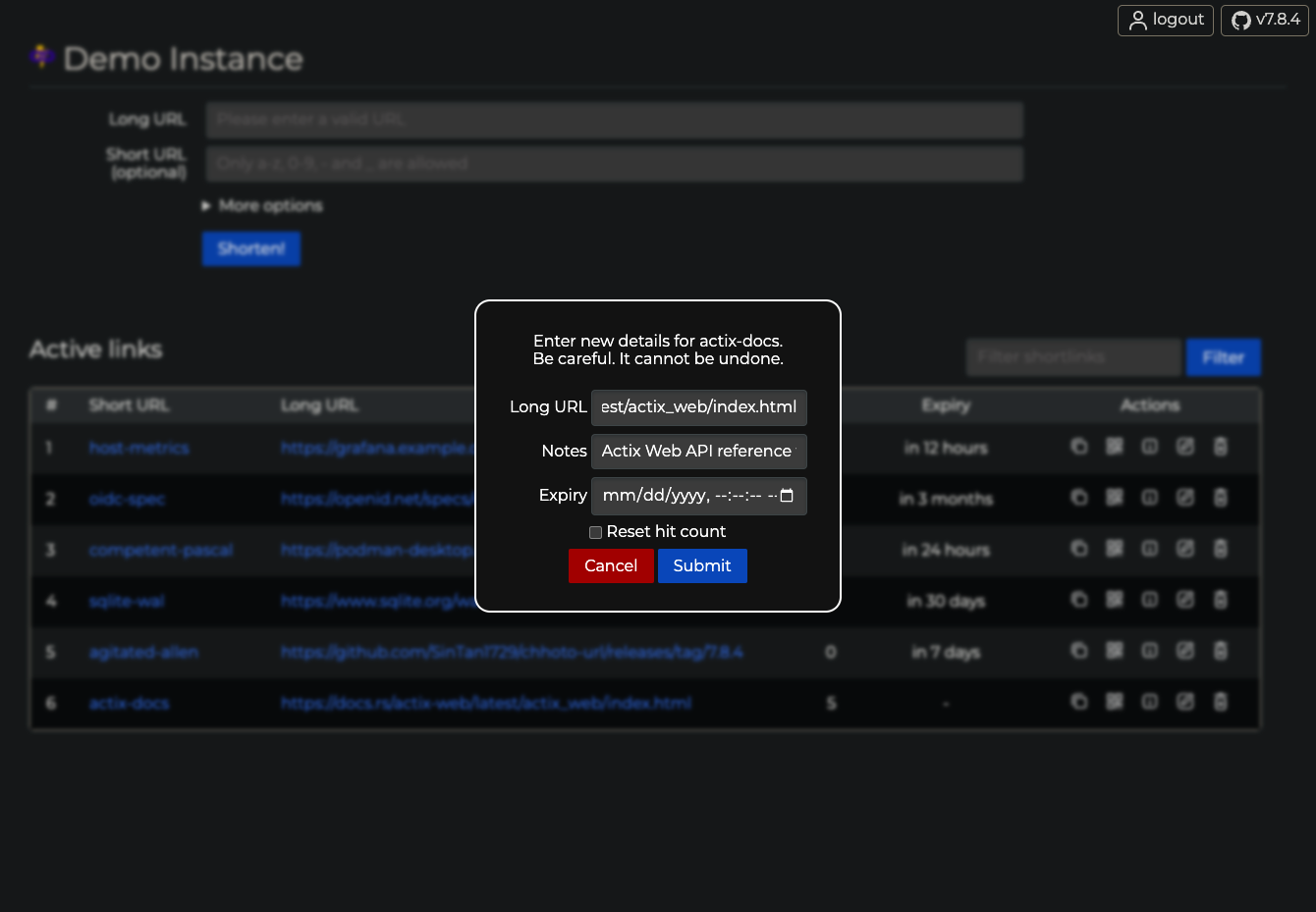
Task: Show QR code for host-metrics link
Action: pyautogui.click(x=1115, y=447)
